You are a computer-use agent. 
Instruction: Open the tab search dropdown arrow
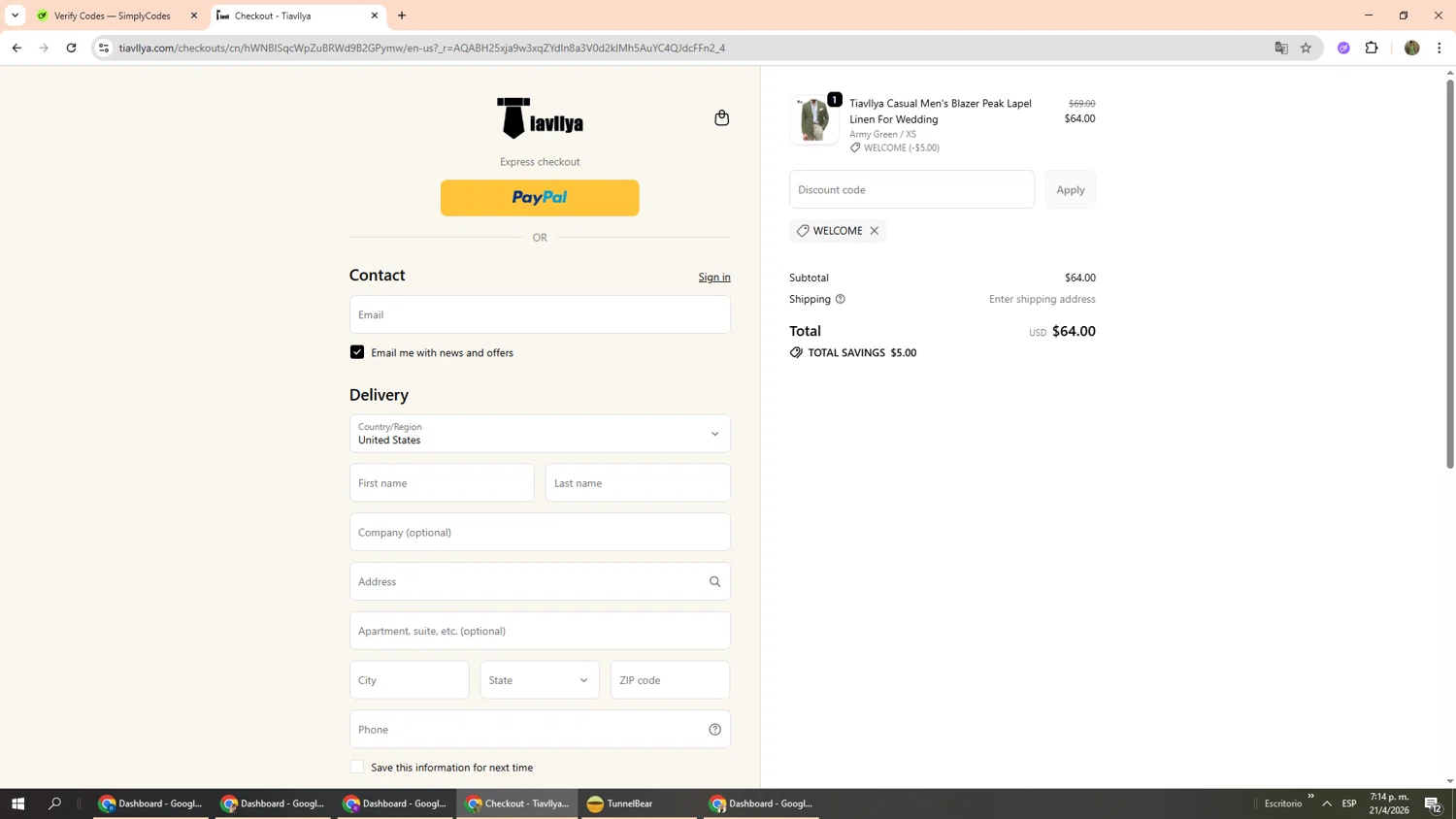(15, 16)
